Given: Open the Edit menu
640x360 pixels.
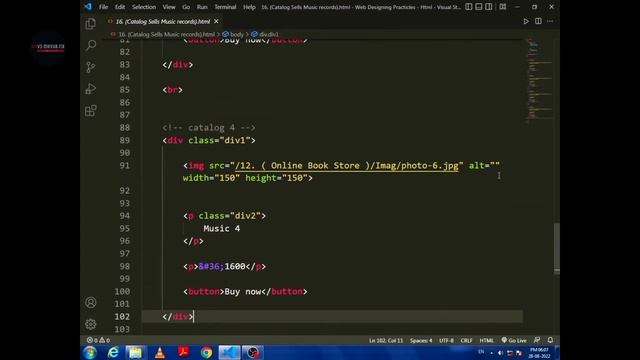Looking at the screenshot, I should click(120, 7).
